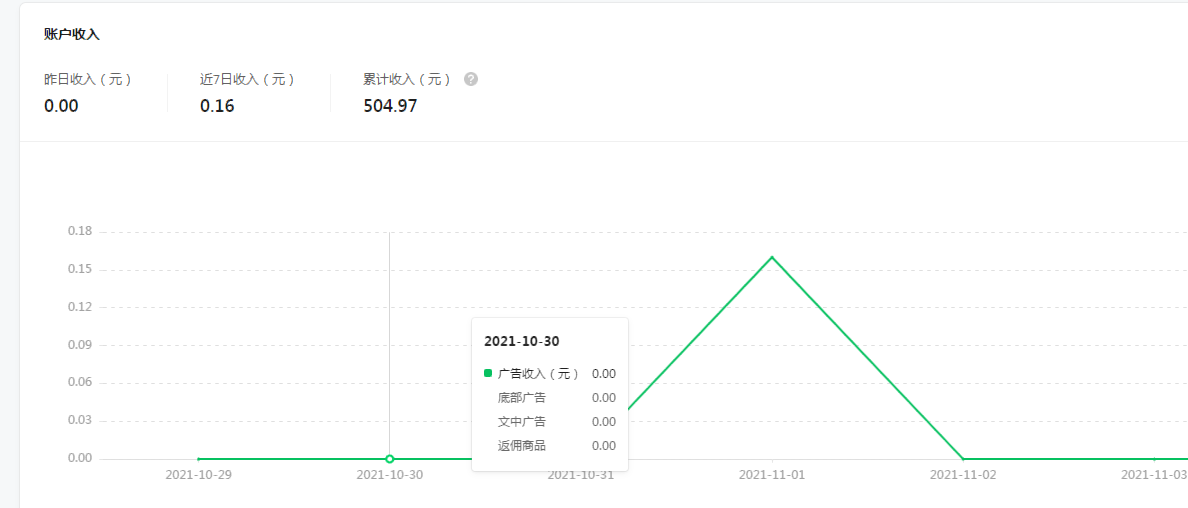Click the 2021-11-02 axis date label
Image resolution: width=1188 pixels, height=508 pixels.
coord(963,475)
